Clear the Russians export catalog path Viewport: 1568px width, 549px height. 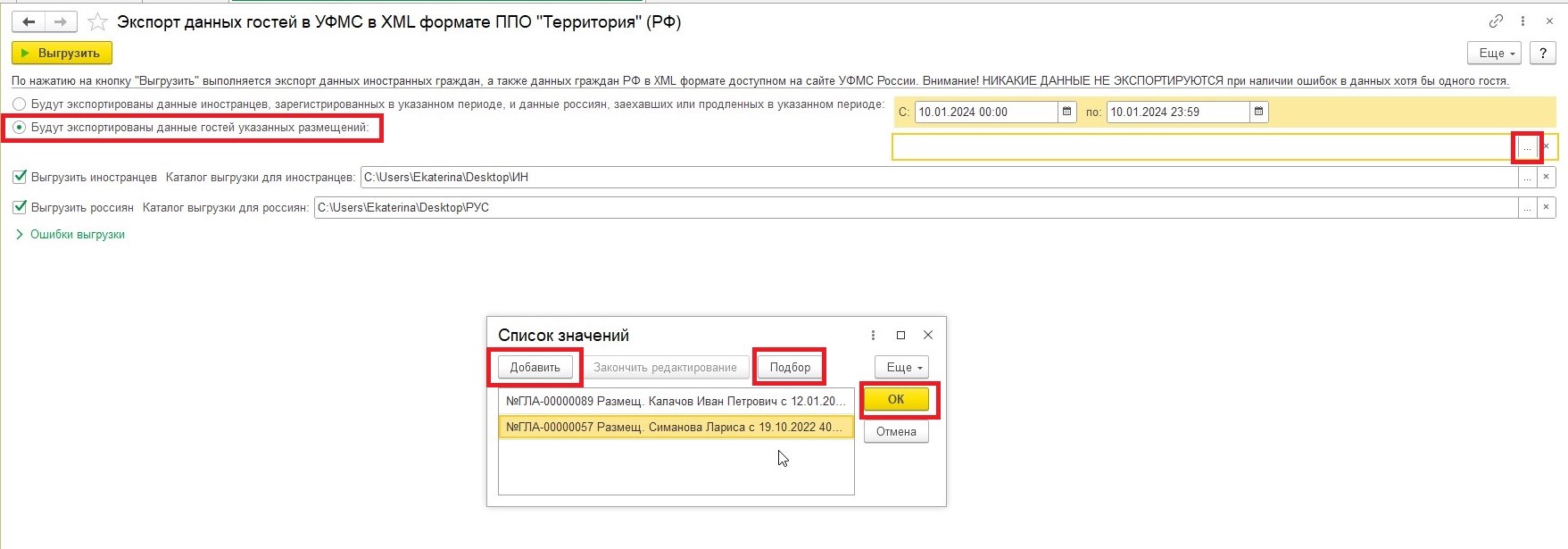(x=1547, y=208)
